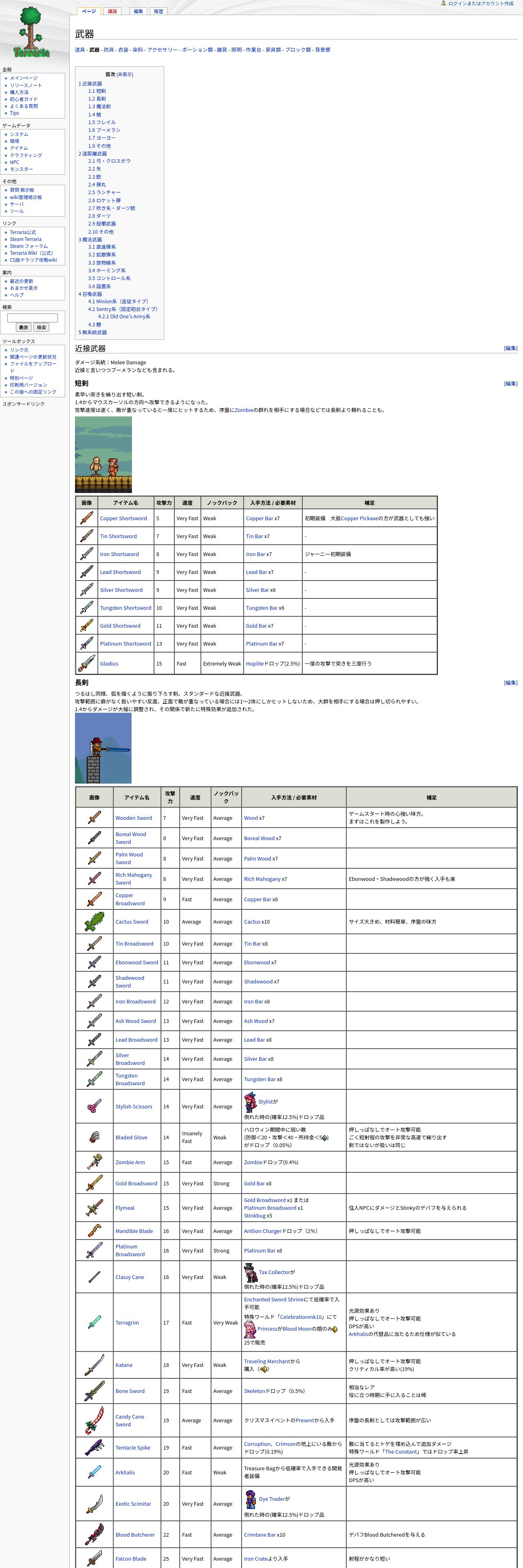
Task: Click the Wooden Sword item icon
Action: (x=94, y=817)
